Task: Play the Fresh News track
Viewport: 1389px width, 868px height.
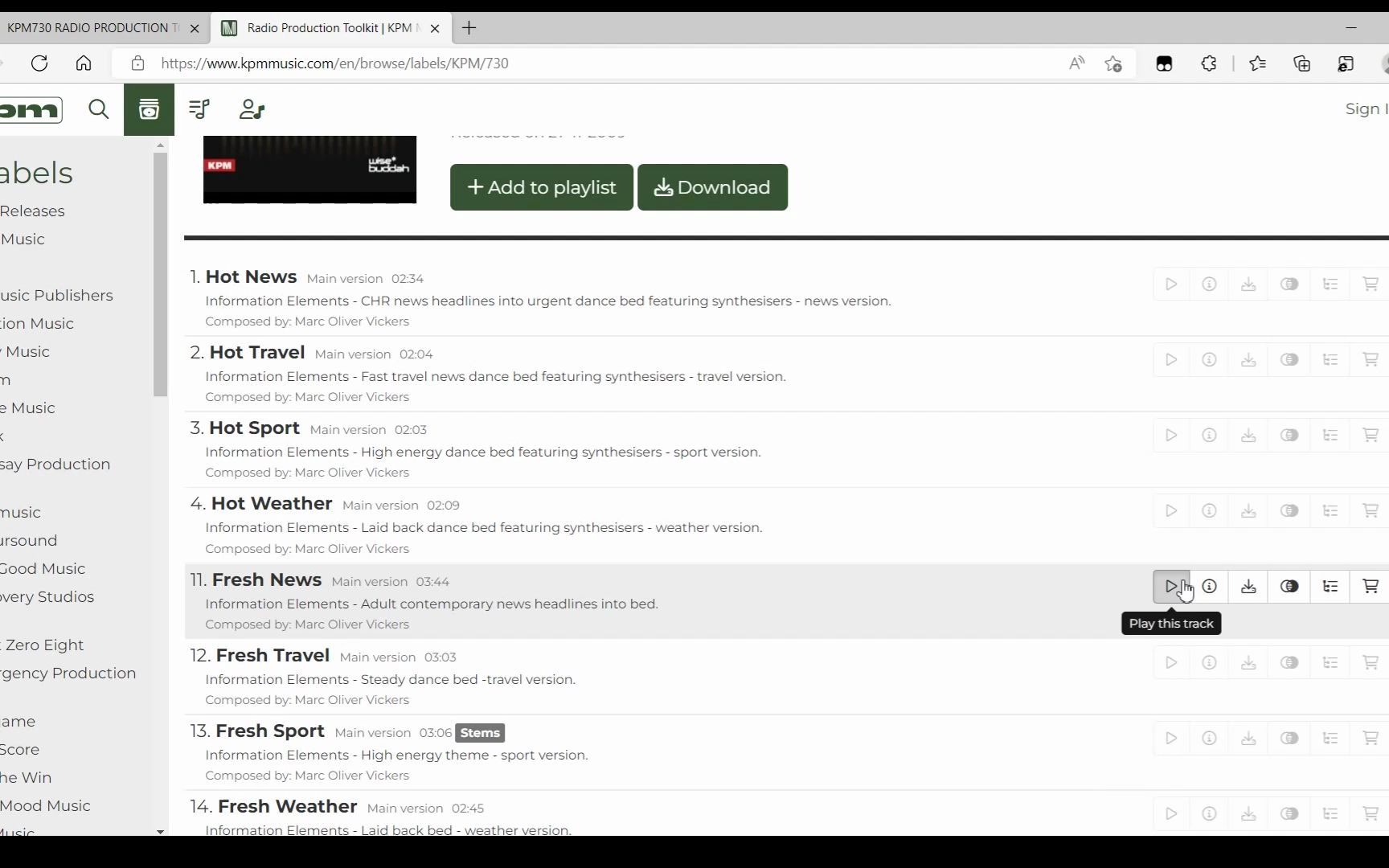Action: (x=1171, y=586)
